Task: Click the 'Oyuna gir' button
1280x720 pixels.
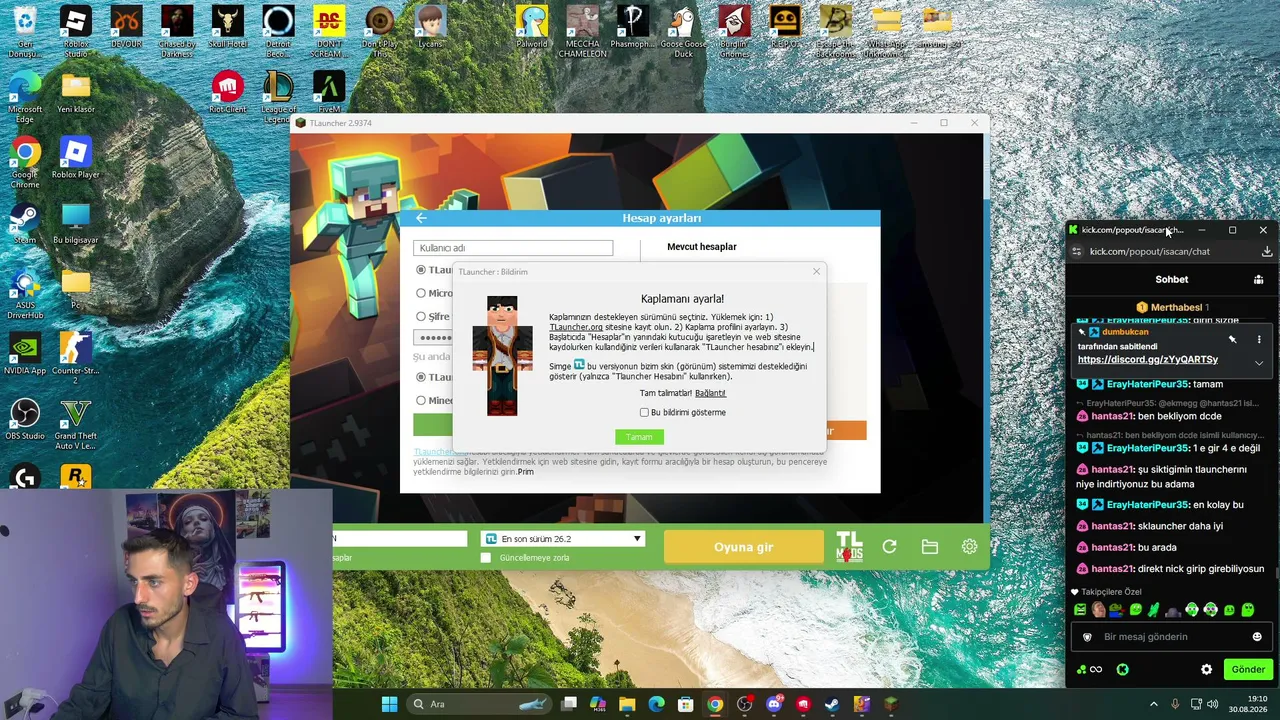Action: (x=744, y=547)
